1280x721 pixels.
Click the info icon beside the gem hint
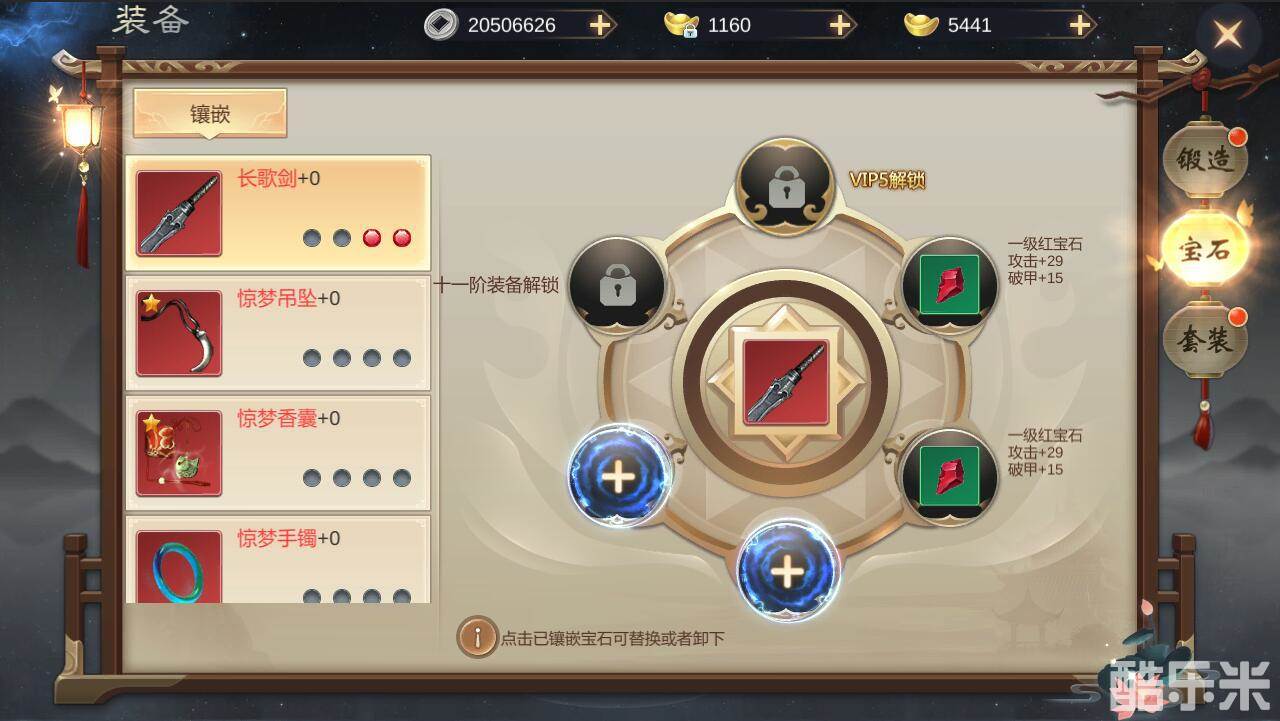[477, 636]
